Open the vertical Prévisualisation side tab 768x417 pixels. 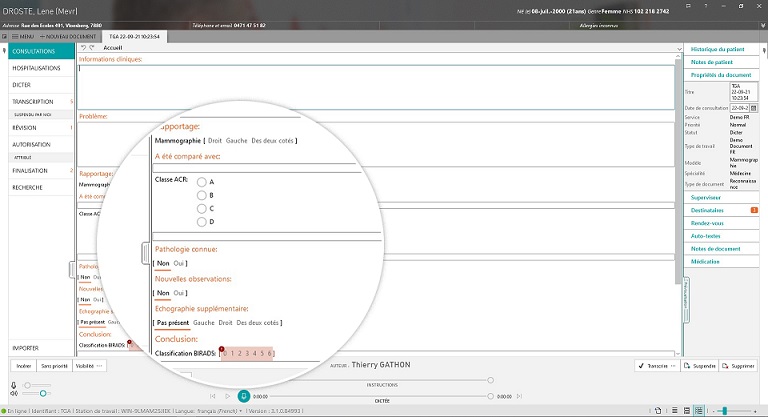pos(686,300)
